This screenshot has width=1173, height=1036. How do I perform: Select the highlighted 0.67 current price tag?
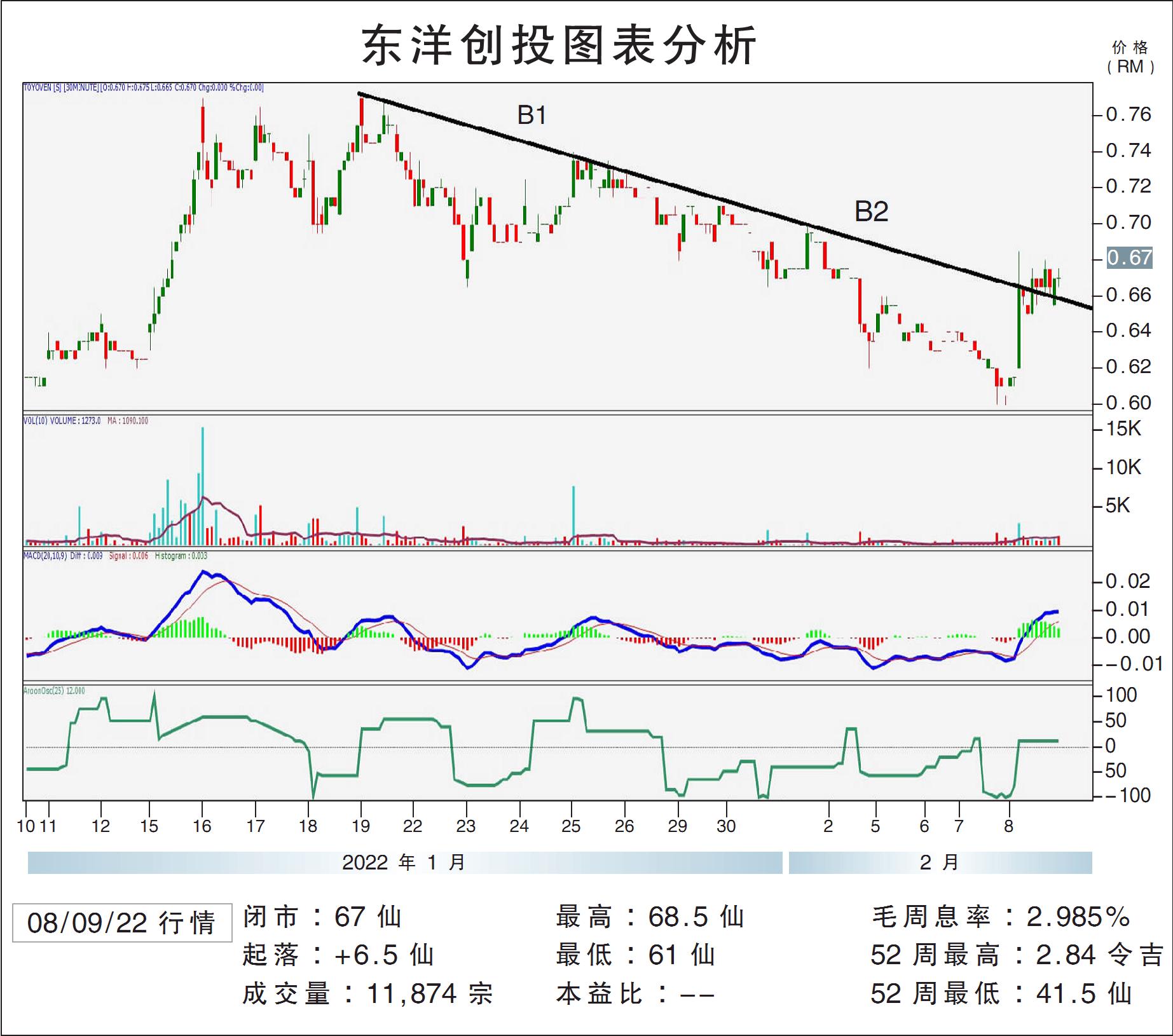pyautogui.click(x=1130, y=257)
